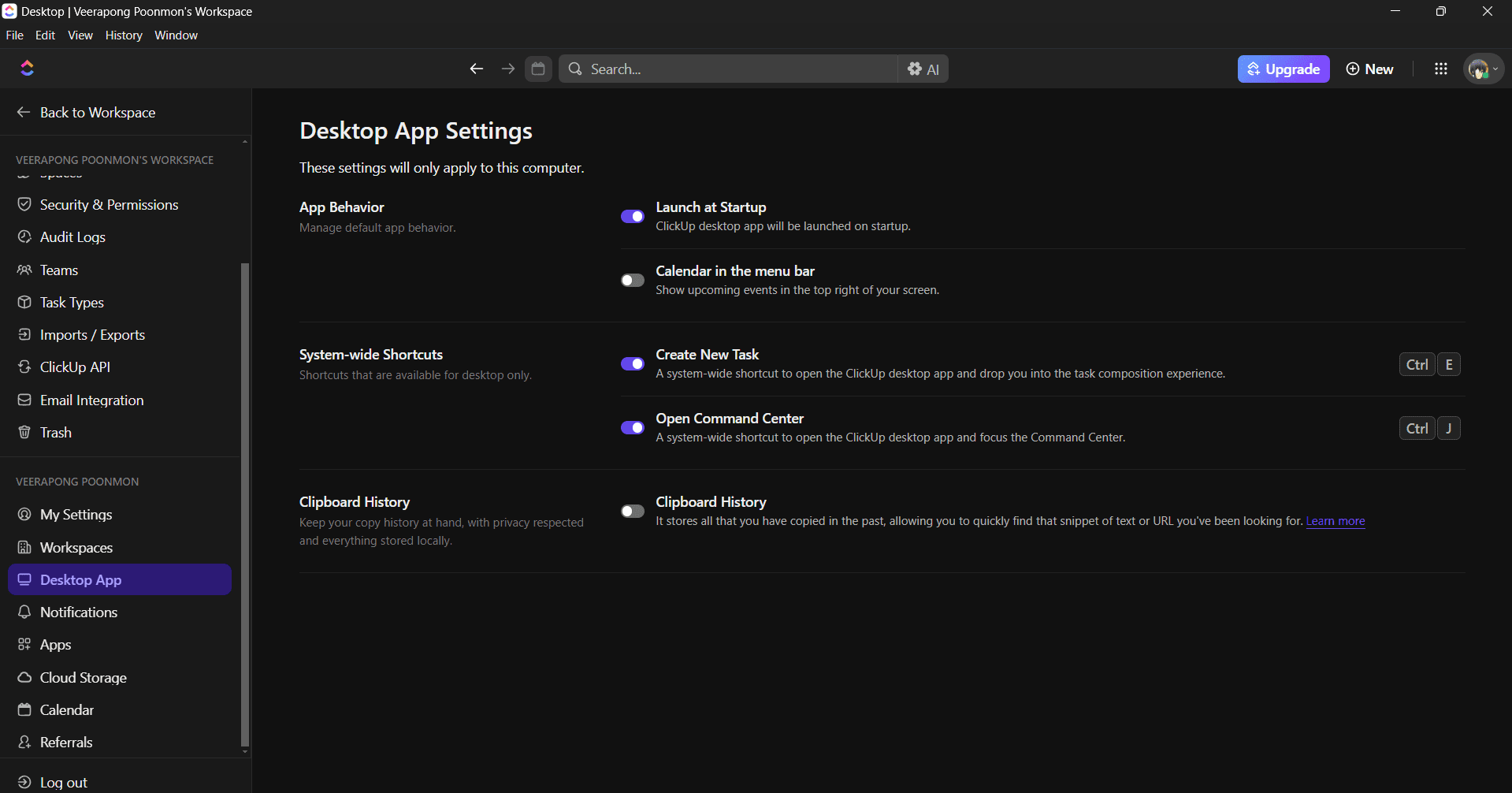Viewport: 1512px width, 793px height.
Task: Disable Launch at Startup toggle
Action: pos(633,216)
